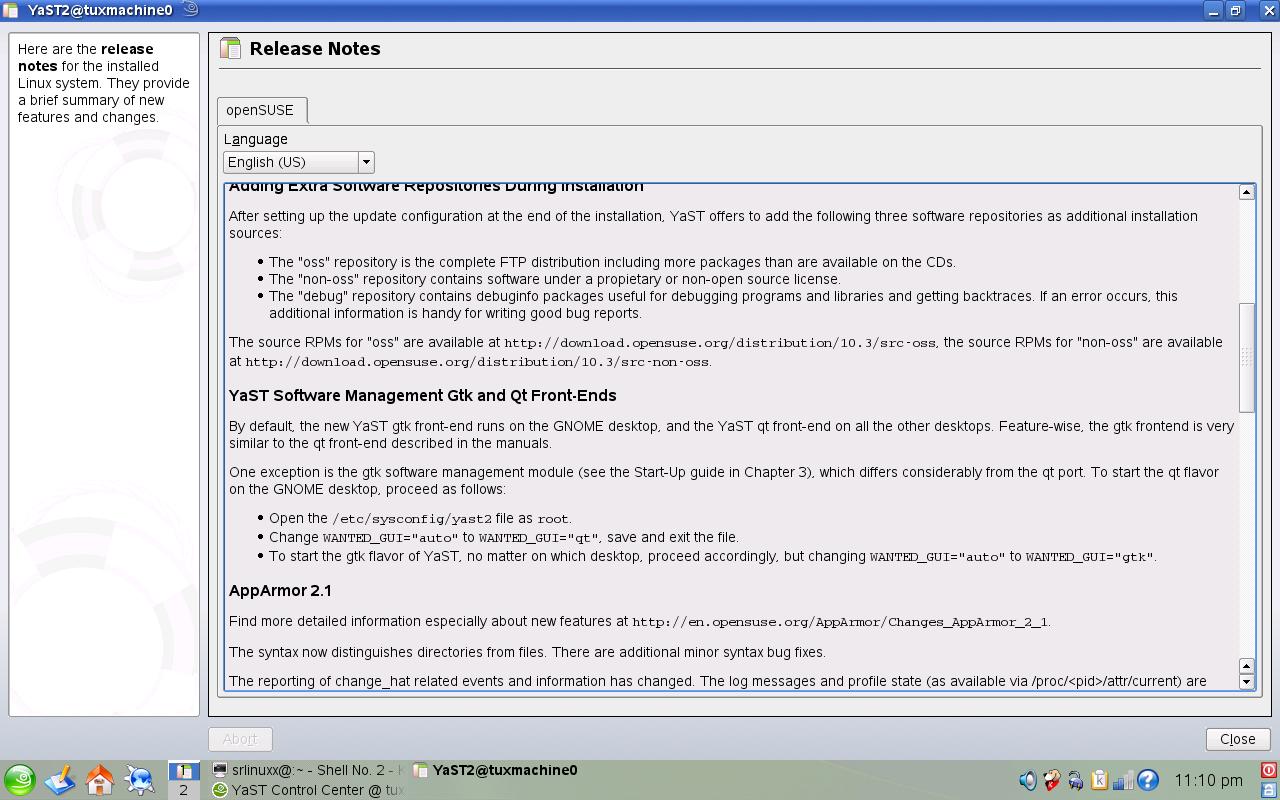Click the 11:10 pm clock
Viewport: 1280px width, 800px height.
1209,780
